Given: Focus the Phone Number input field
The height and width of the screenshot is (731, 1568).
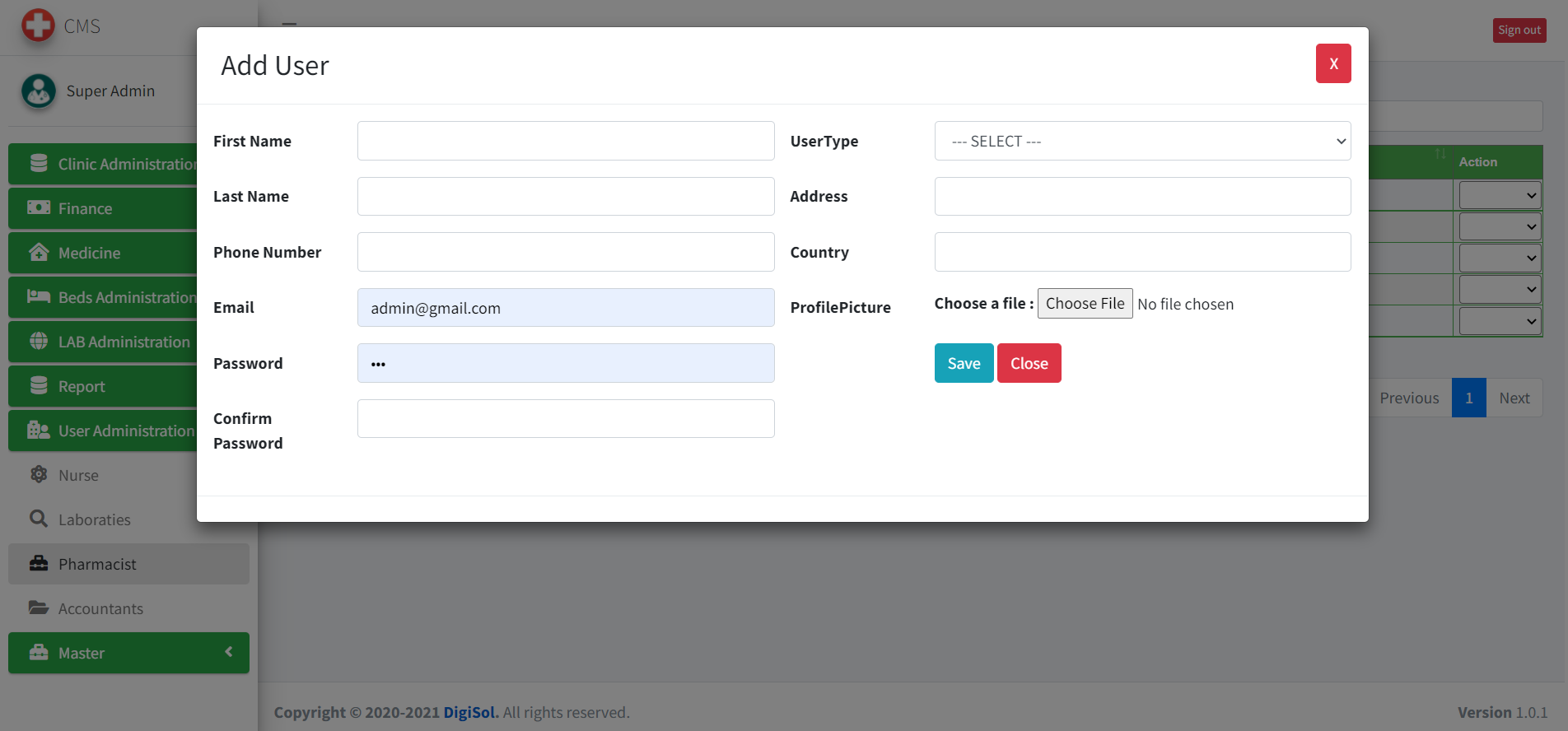Looking at the screenshot, I should pyautogui.click(x=566, y=252).
